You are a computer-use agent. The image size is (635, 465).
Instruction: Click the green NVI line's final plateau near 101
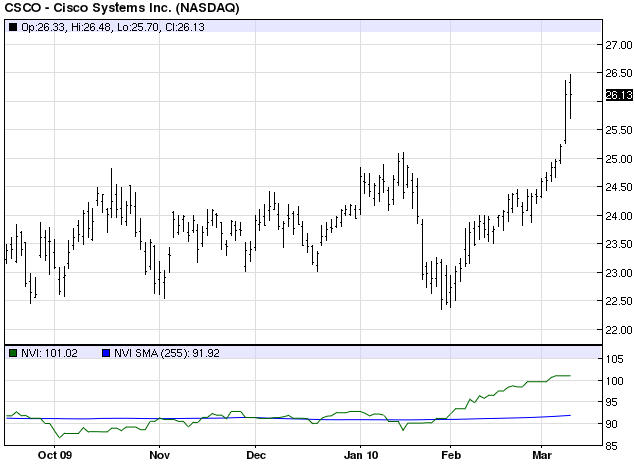click(563, 376)
